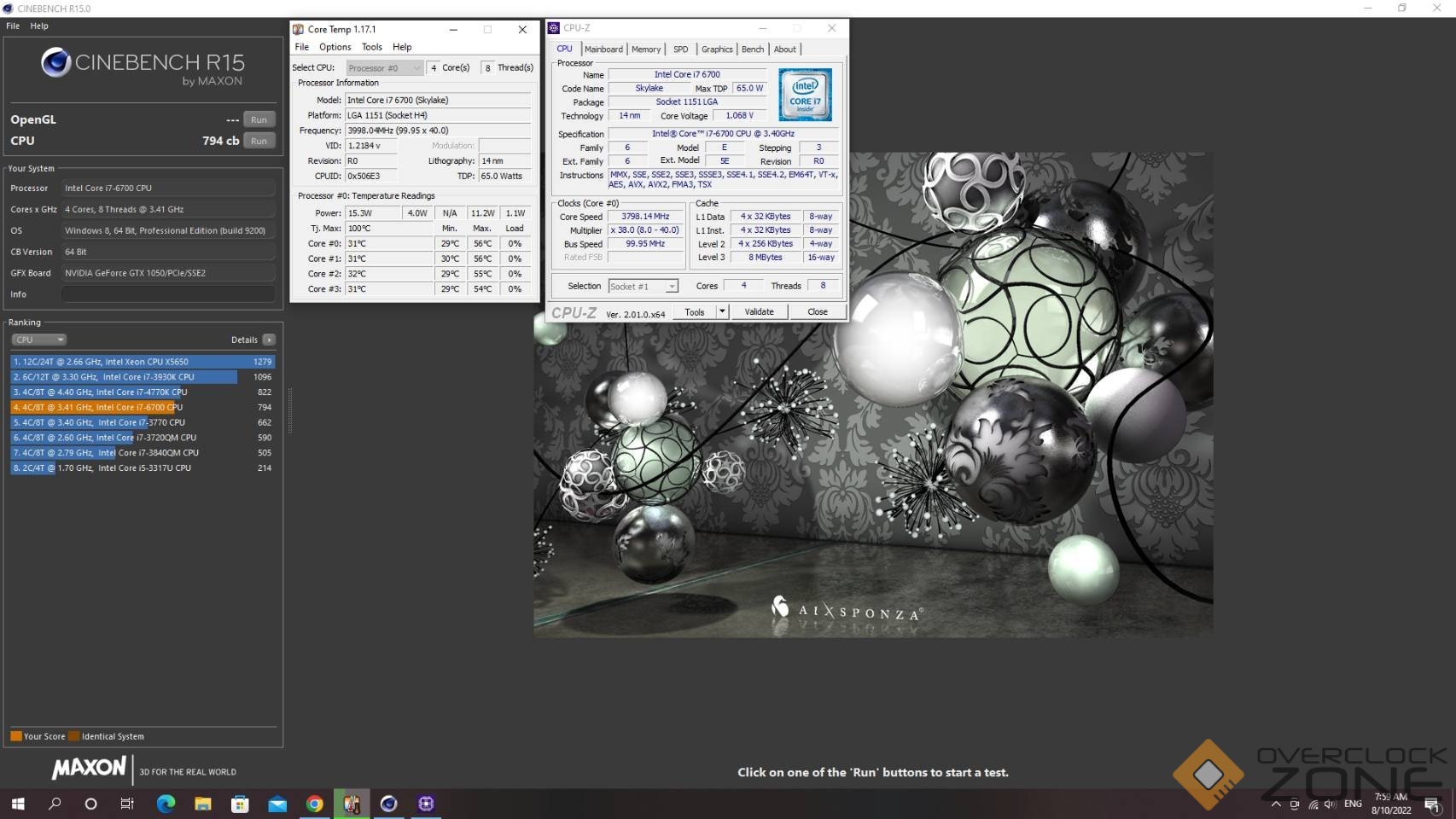Screen dimensions: 1456x819
Task: Switch to CPU-Z SPD tab
Action: click(x=680, y=49)
